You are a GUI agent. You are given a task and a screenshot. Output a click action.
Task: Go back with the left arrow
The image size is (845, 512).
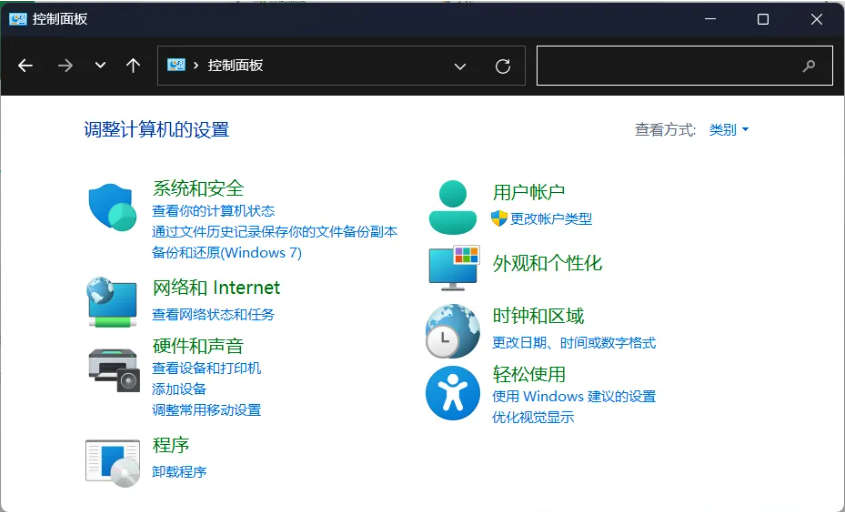tap(25, 66)
